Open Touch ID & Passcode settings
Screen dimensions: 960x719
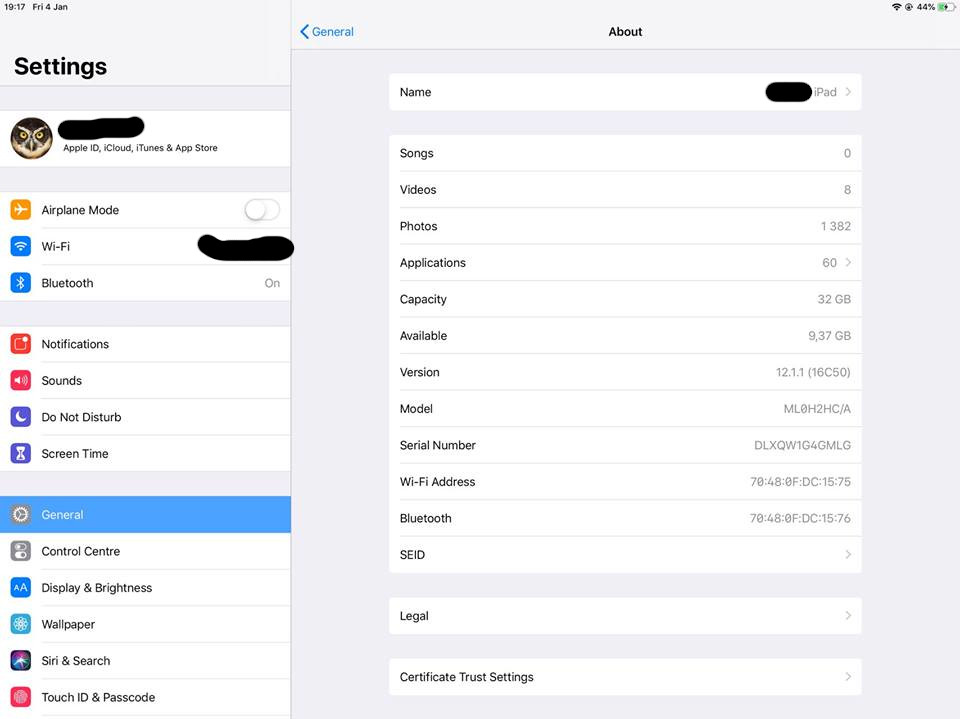click(145, 697)
